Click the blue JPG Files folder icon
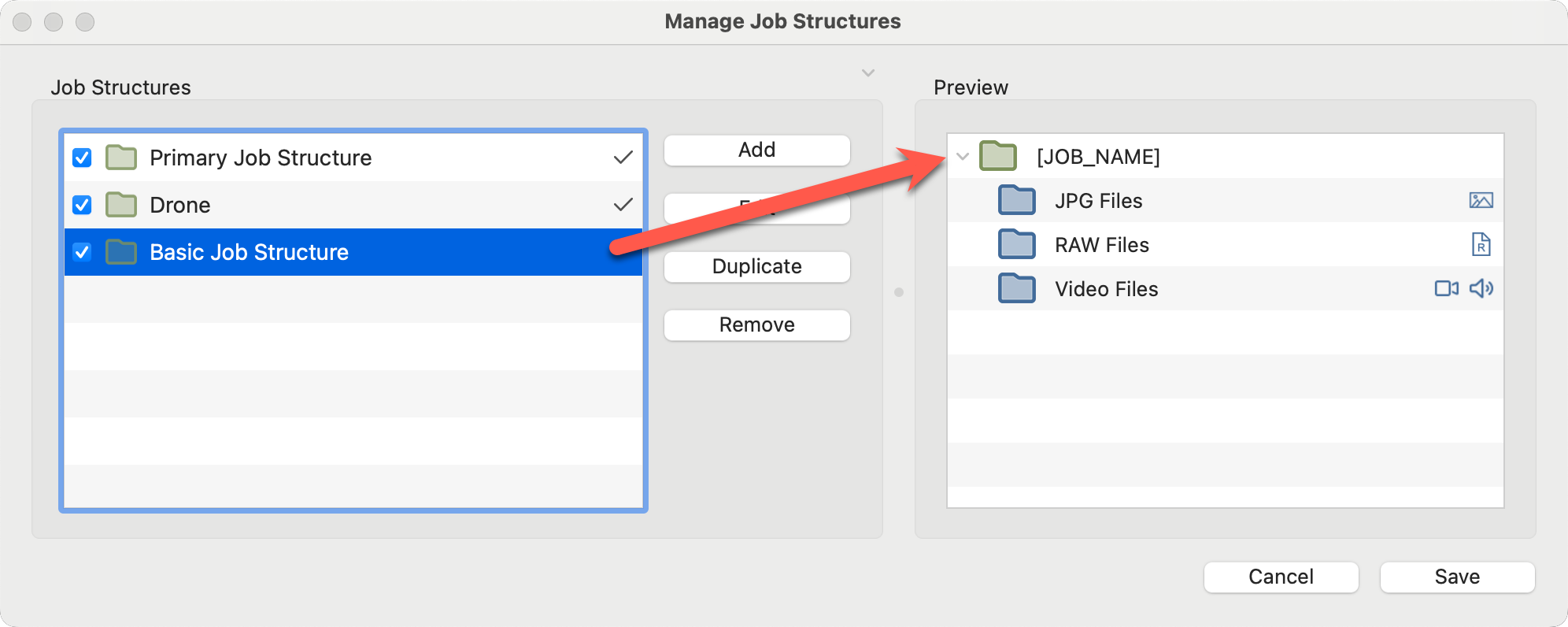This screenshot has width=1568, height=627. (x=1017, y=201)
